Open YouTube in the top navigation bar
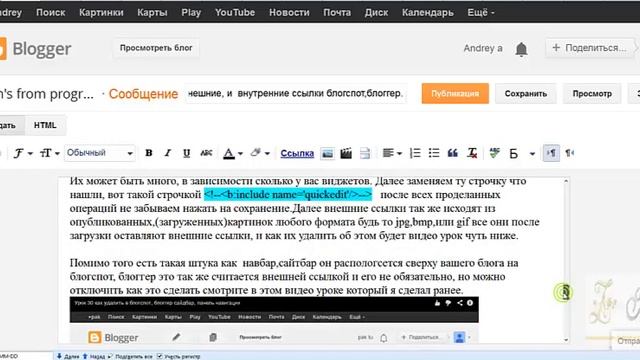The height and width of the screenshot is (360, 640). pos(235,13)
